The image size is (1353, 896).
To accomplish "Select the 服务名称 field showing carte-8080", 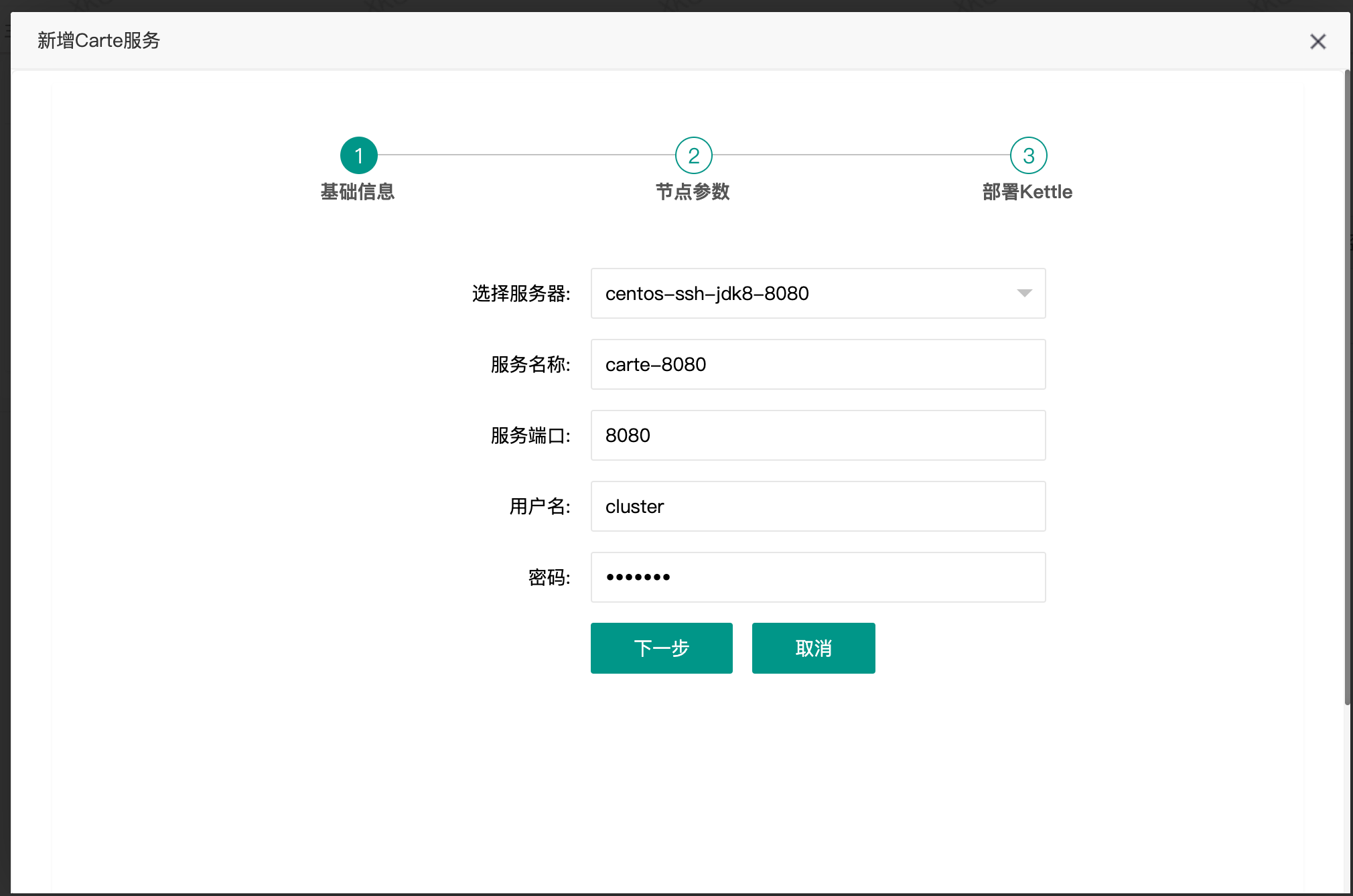I will coord(817,364).
